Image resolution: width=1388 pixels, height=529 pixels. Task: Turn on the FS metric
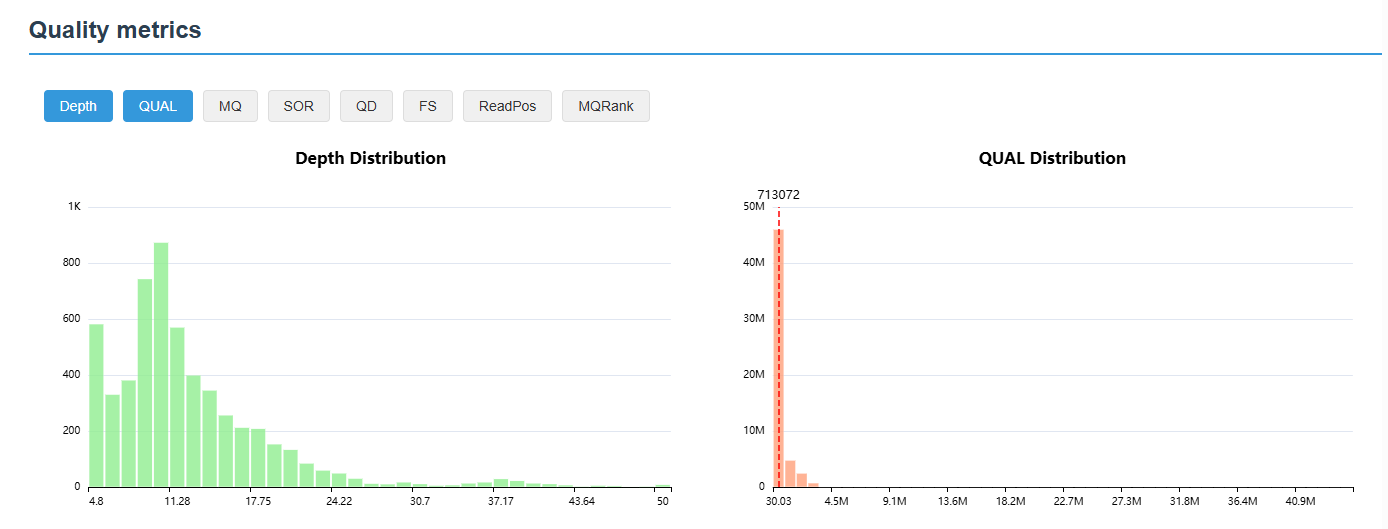[428, 106]
